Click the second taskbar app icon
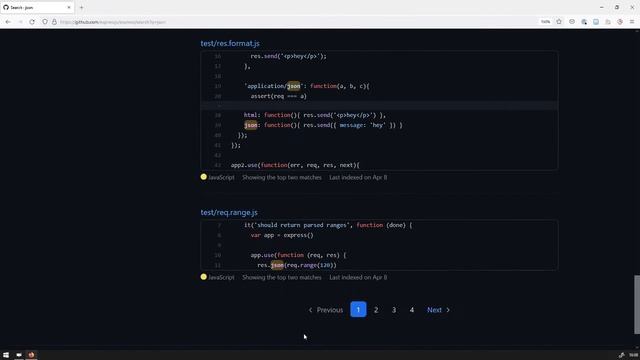Screen dimensions: 640x360 pyautogui.click(x=18, y=355)
